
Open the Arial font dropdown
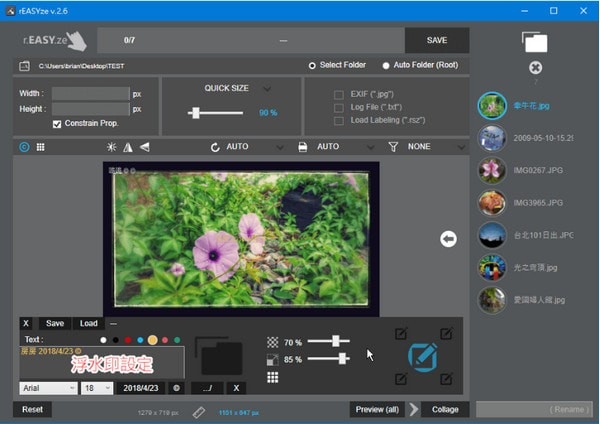click(47, 387)
